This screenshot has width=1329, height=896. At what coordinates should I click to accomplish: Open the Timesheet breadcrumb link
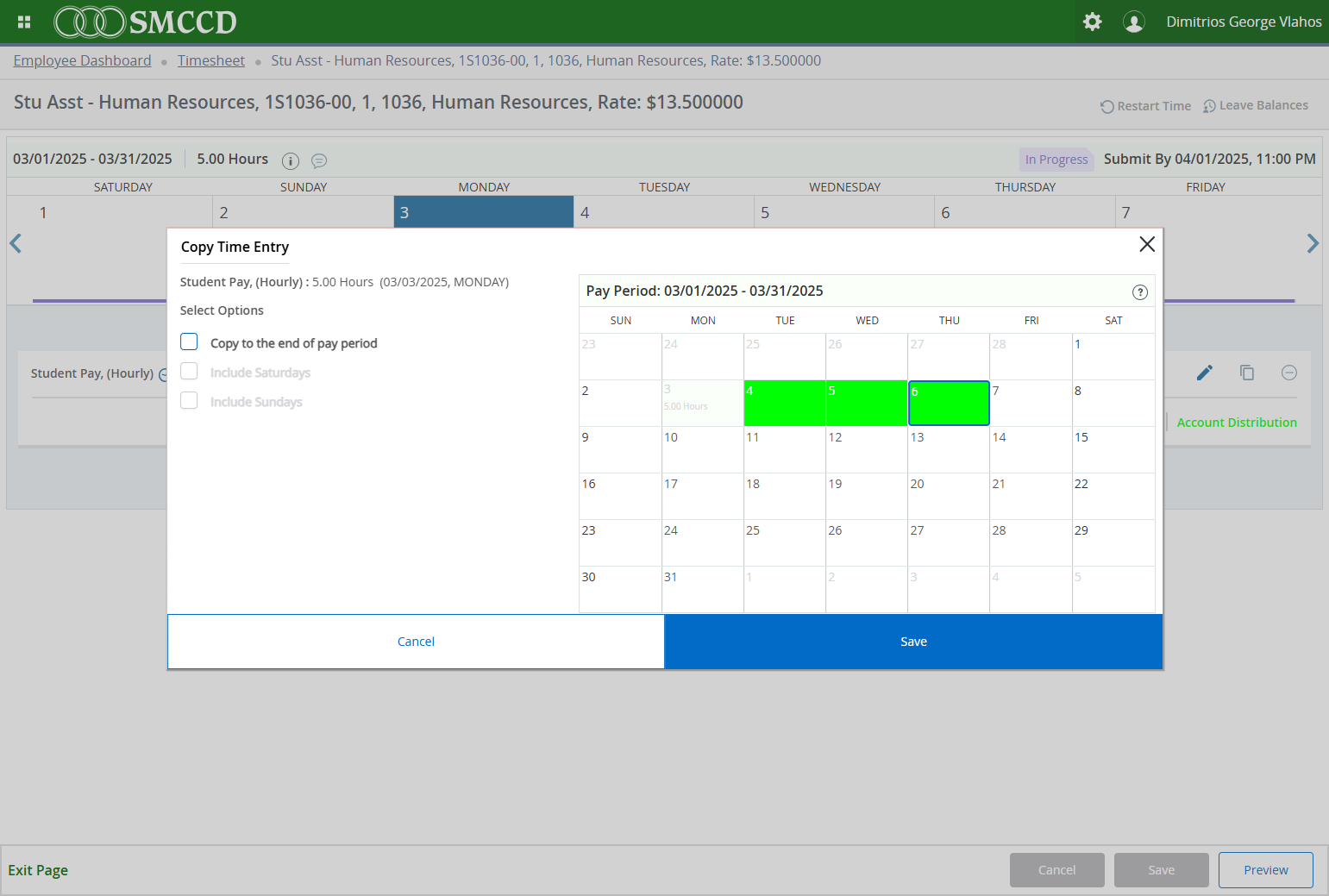[211, 60]
